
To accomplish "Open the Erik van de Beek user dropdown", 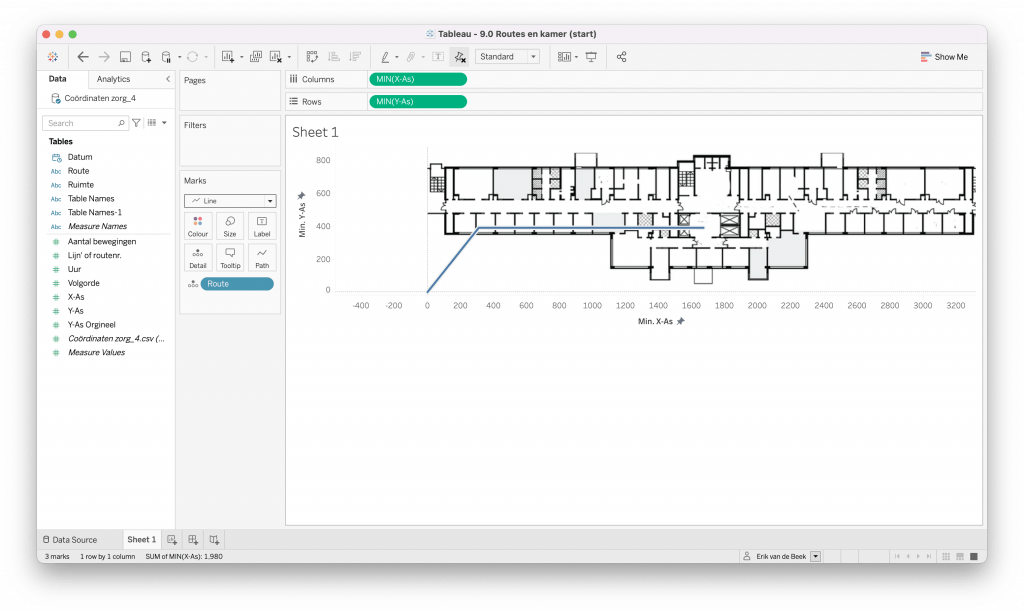I will click(x=816, y=556).
